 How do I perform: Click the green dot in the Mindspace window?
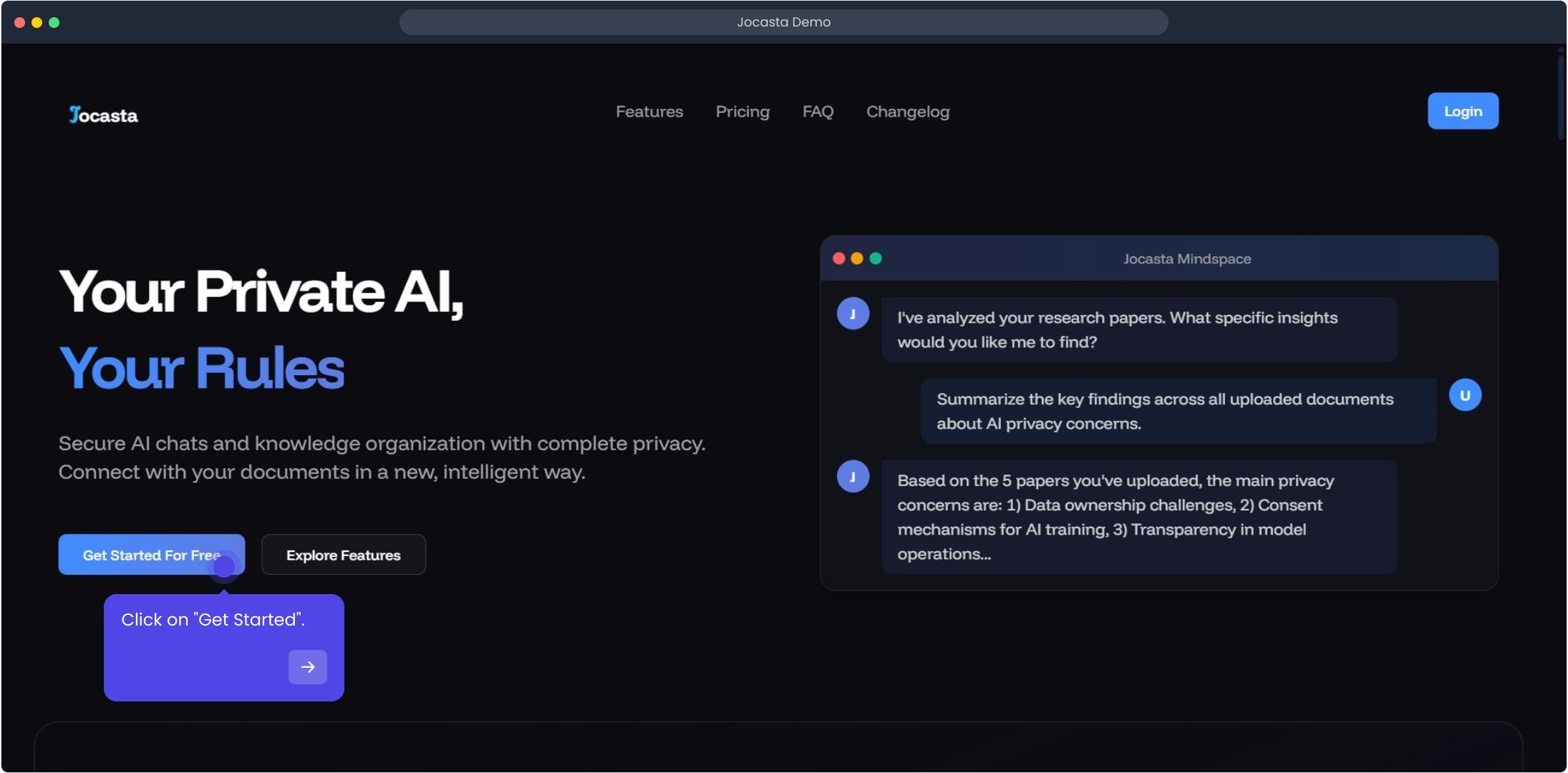pyautogui.click(x=876, y=258)
